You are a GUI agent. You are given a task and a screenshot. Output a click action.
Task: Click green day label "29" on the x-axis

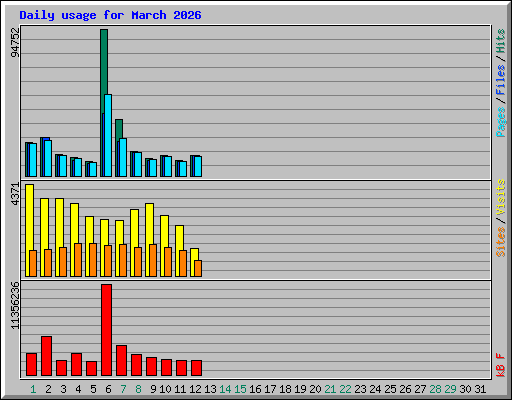coord(450,389)
